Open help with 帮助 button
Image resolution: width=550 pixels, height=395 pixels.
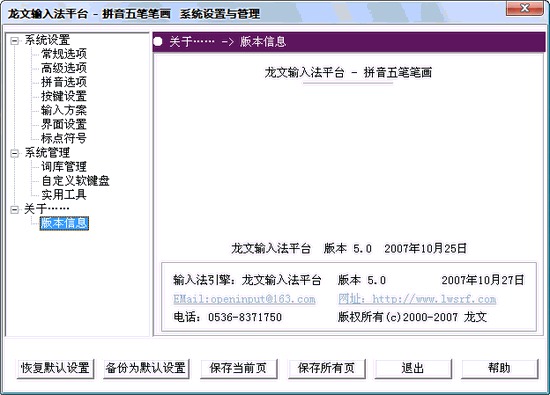coord(499,369)
